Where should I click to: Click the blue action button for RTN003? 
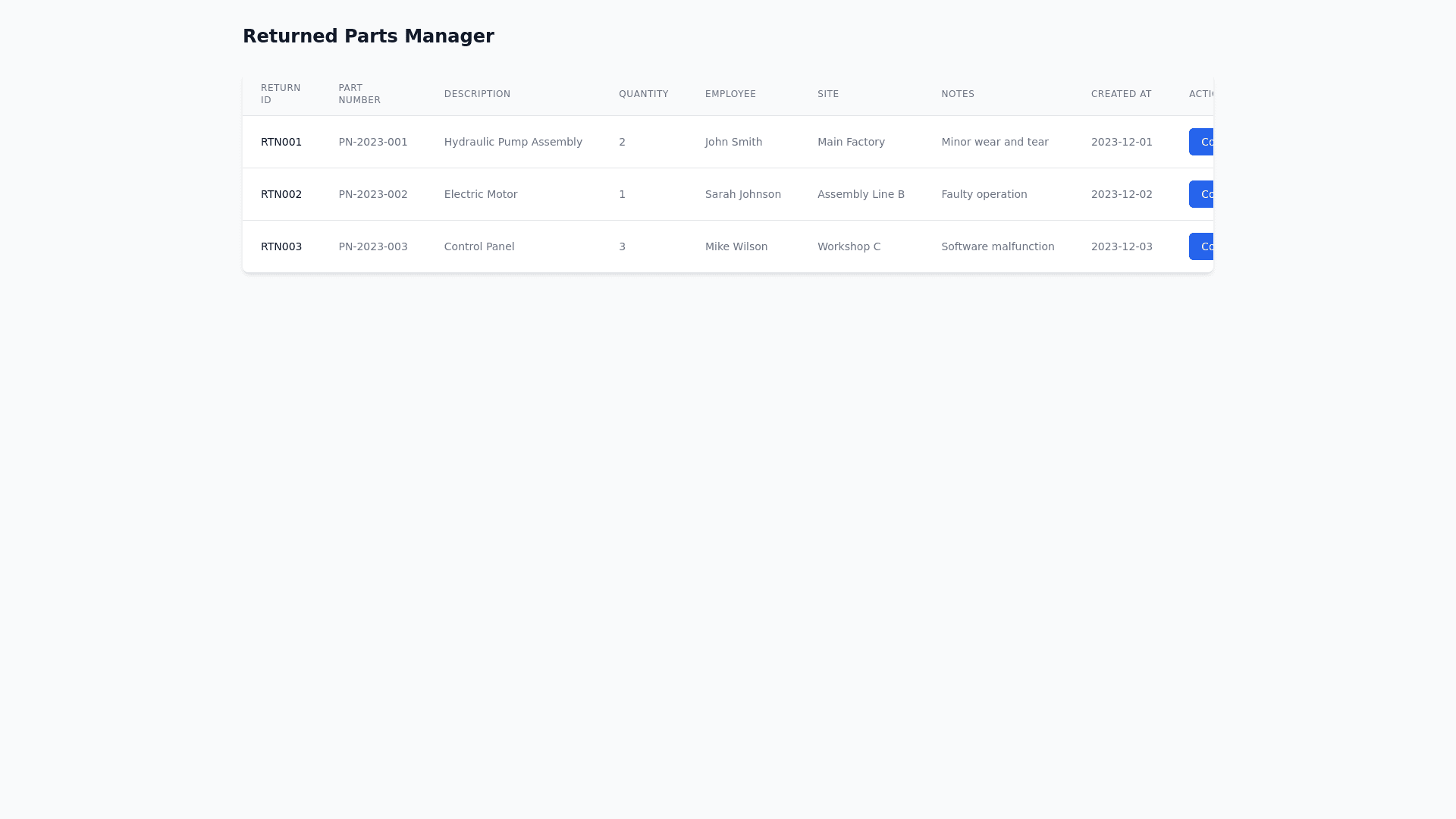1202,246
